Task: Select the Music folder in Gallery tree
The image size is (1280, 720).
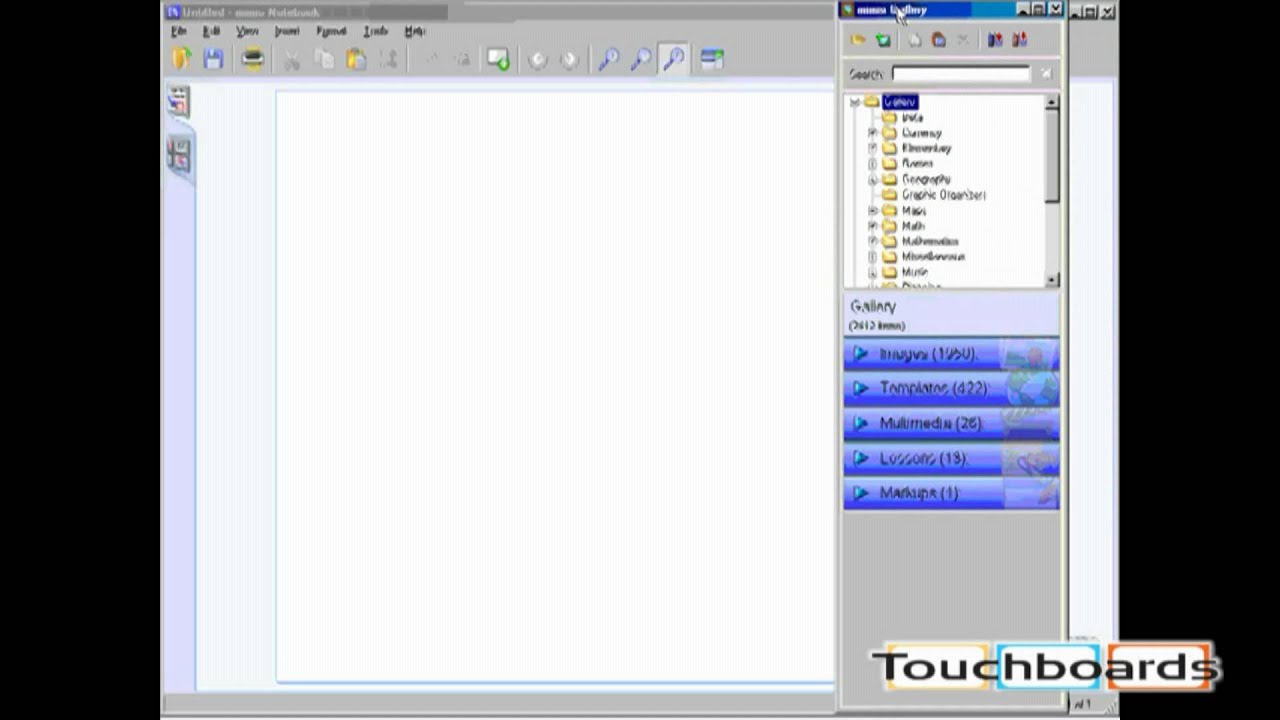Action: tap(915, 272)
